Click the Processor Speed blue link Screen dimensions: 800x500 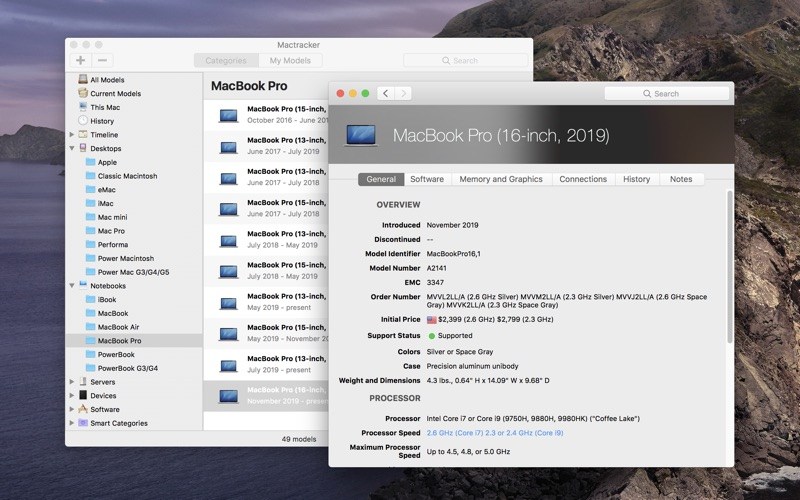[495, 433]
